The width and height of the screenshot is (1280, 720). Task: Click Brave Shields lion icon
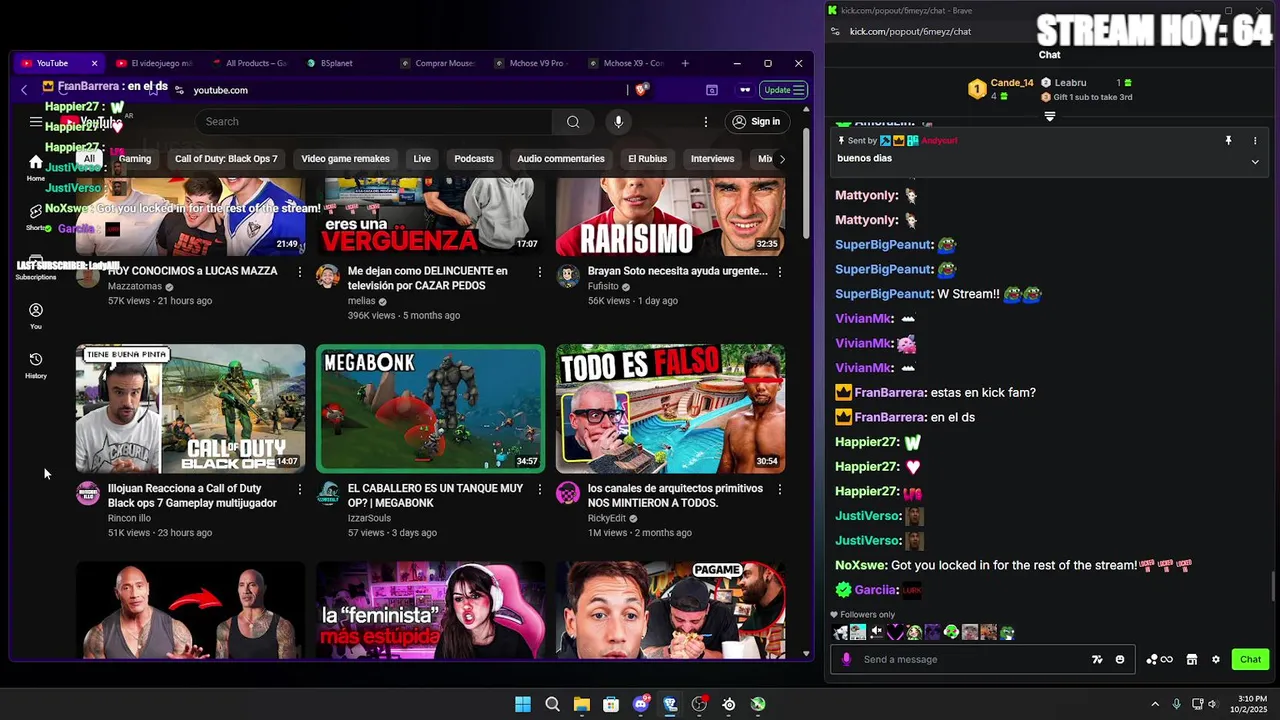click(642, 90)
